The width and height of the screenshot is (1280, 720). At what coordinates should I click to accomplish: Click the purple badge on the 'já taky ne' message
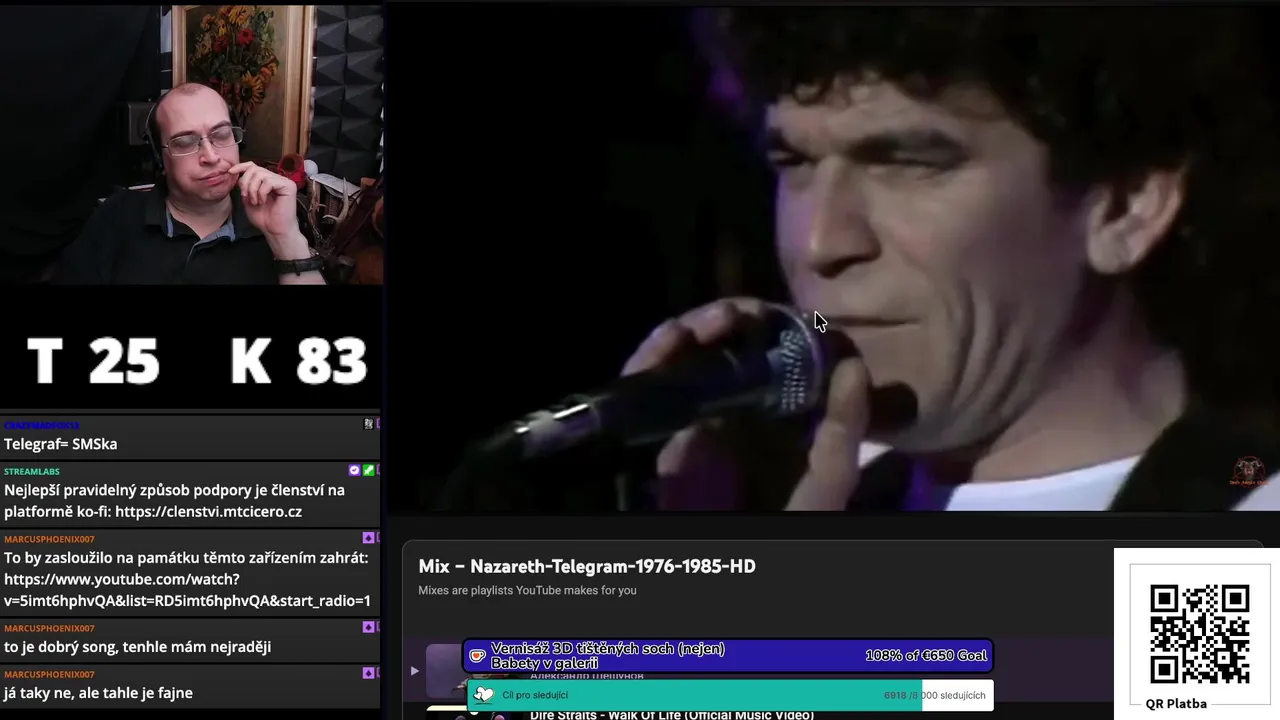click(x=368, y=673)
